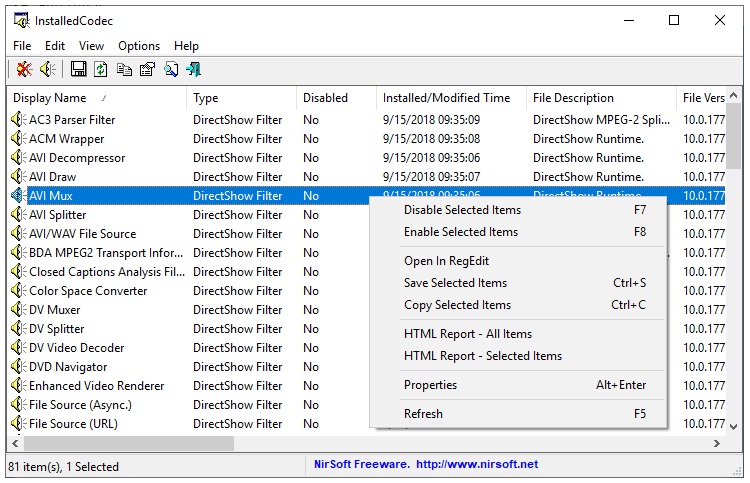Click the Enable Selected Items toolbar icon
This screenshot has width=750, height=483.
point(47,69)
